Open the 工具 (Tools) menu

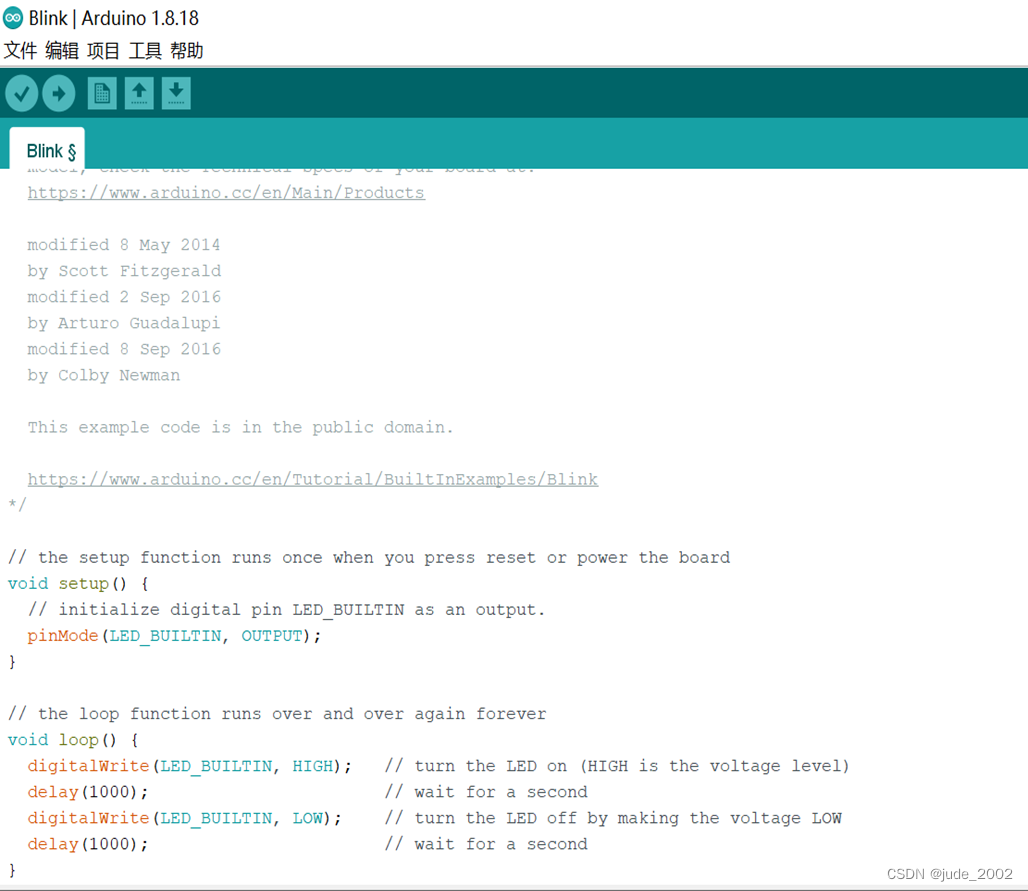[x=145, y=50]
